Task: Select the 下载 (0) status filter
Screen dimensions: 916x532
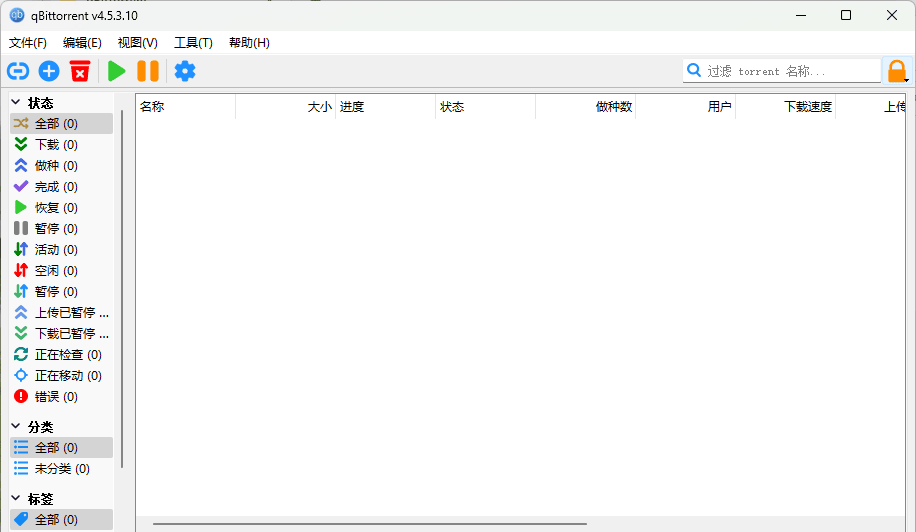Action: (x=61, y=145)
